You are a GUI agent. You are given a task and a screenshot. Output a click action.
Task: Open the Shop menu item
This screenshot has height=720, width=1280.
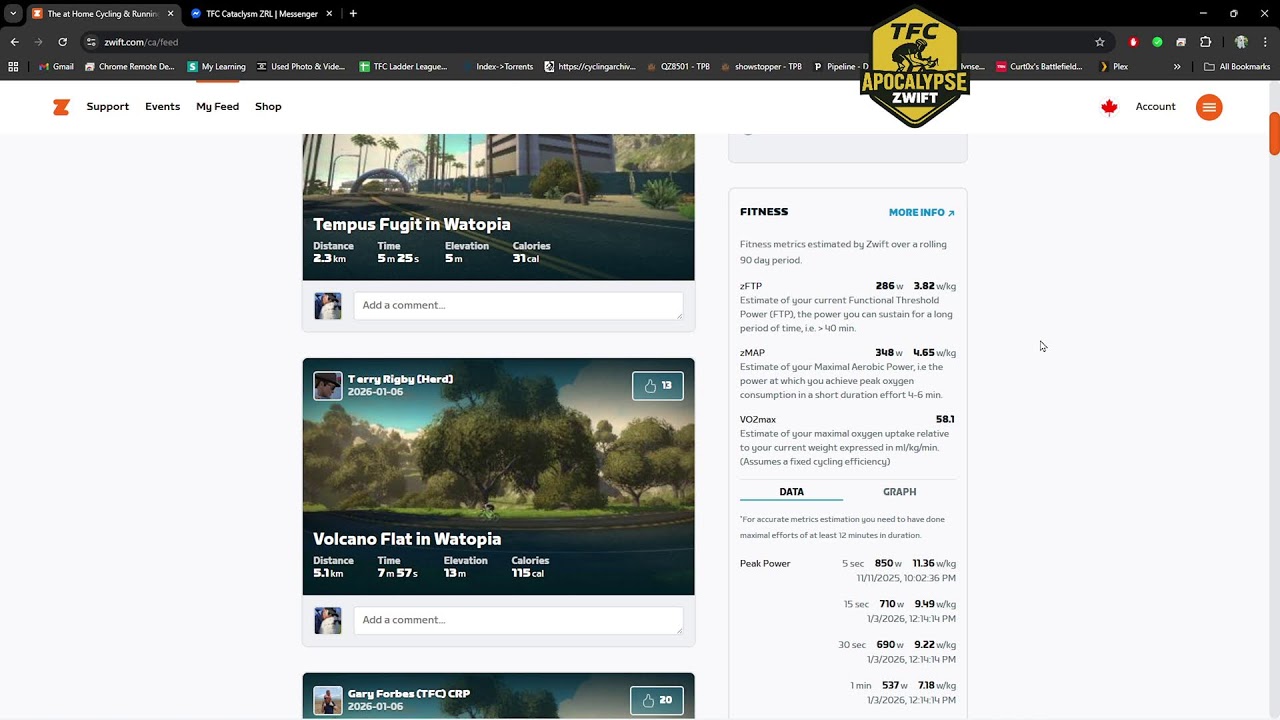(268, 107)
